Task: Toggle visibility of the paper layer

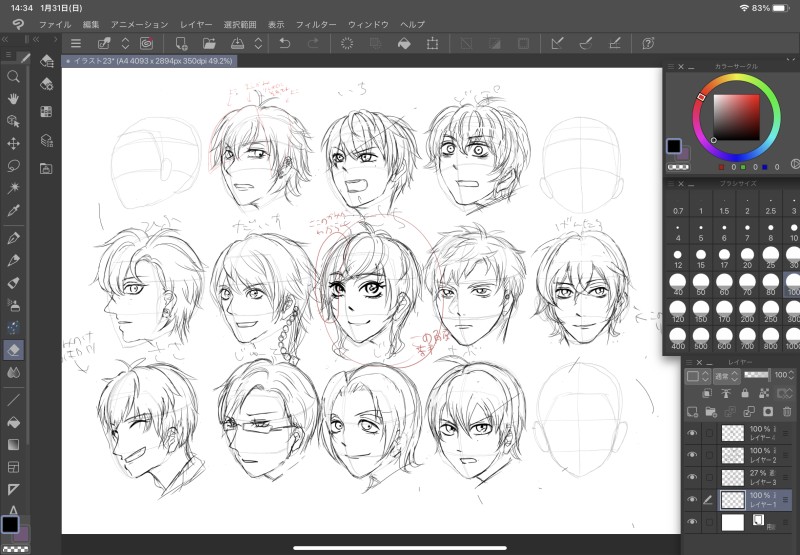Action: [692, 522]
